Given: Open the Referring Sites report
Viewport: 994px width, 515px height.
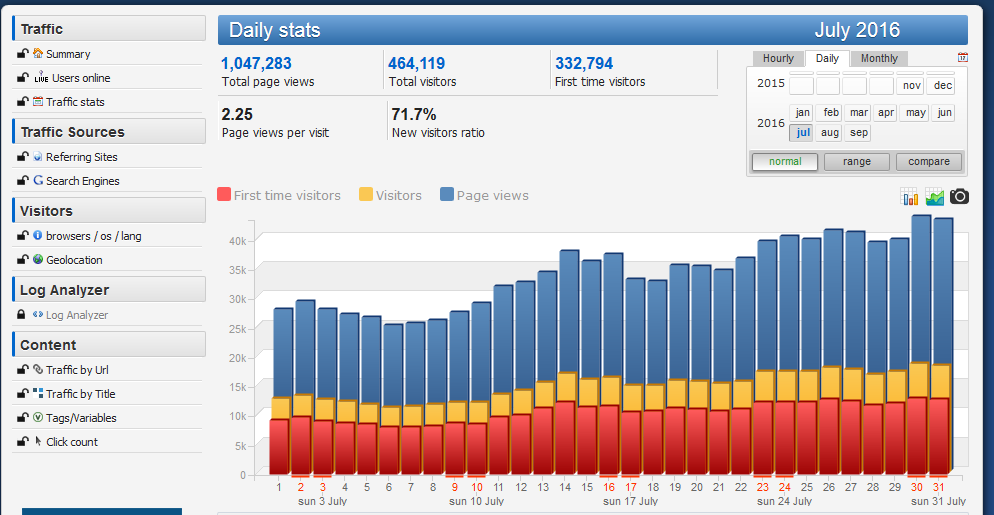Looking at the screenshot, I should pos(81,157).
